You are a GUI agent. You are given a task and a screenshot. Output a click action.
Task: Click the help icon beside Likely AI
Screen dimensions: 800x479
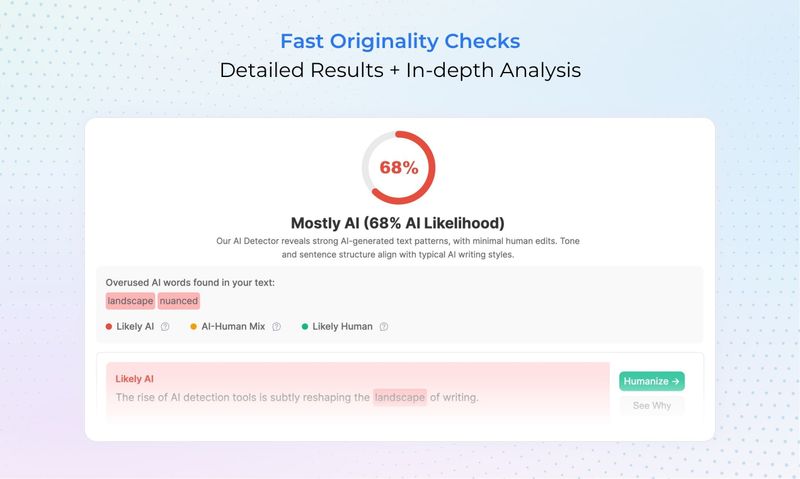165,326
